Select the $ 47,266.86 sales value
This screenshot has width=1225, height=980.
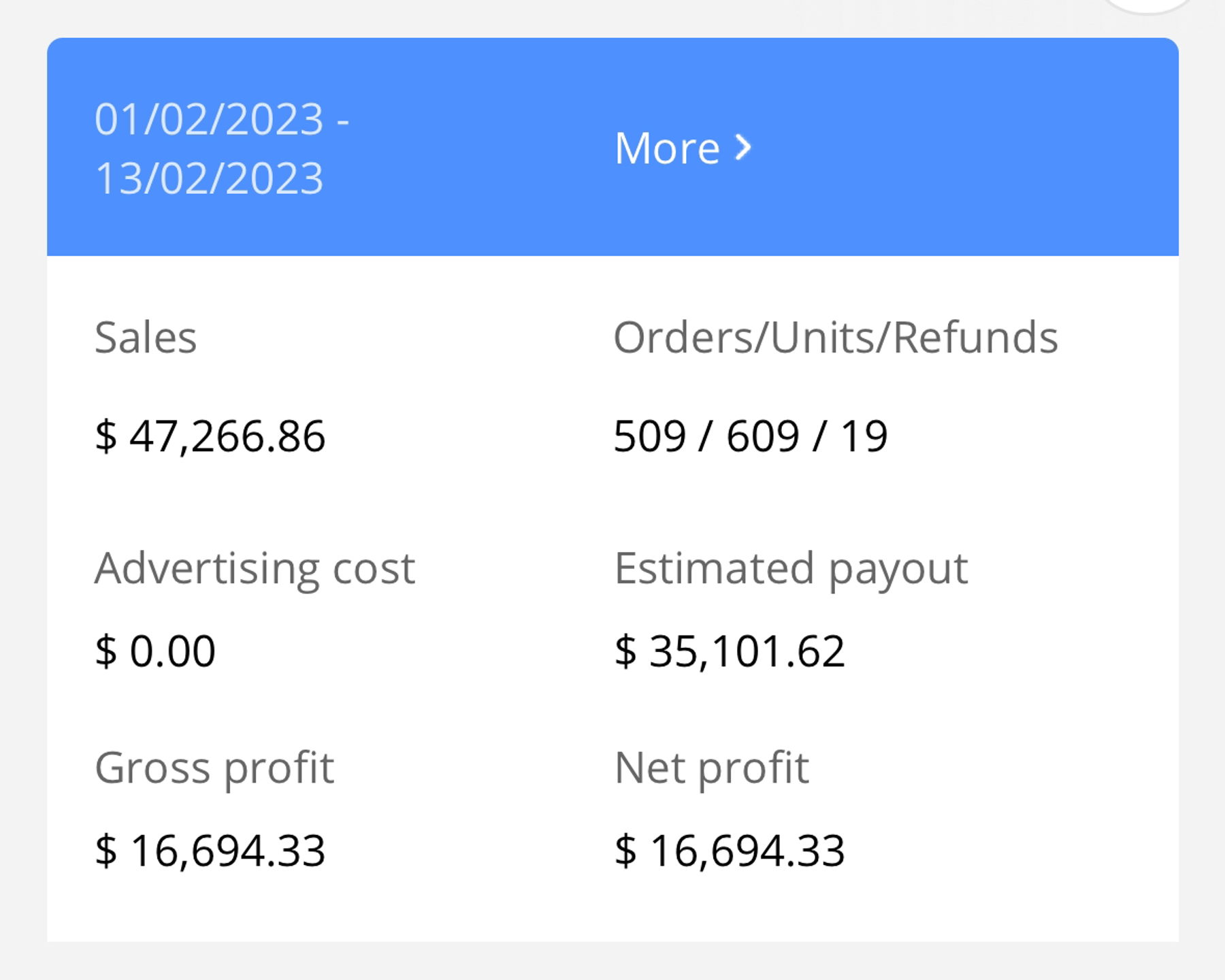(x=210, y=436)
